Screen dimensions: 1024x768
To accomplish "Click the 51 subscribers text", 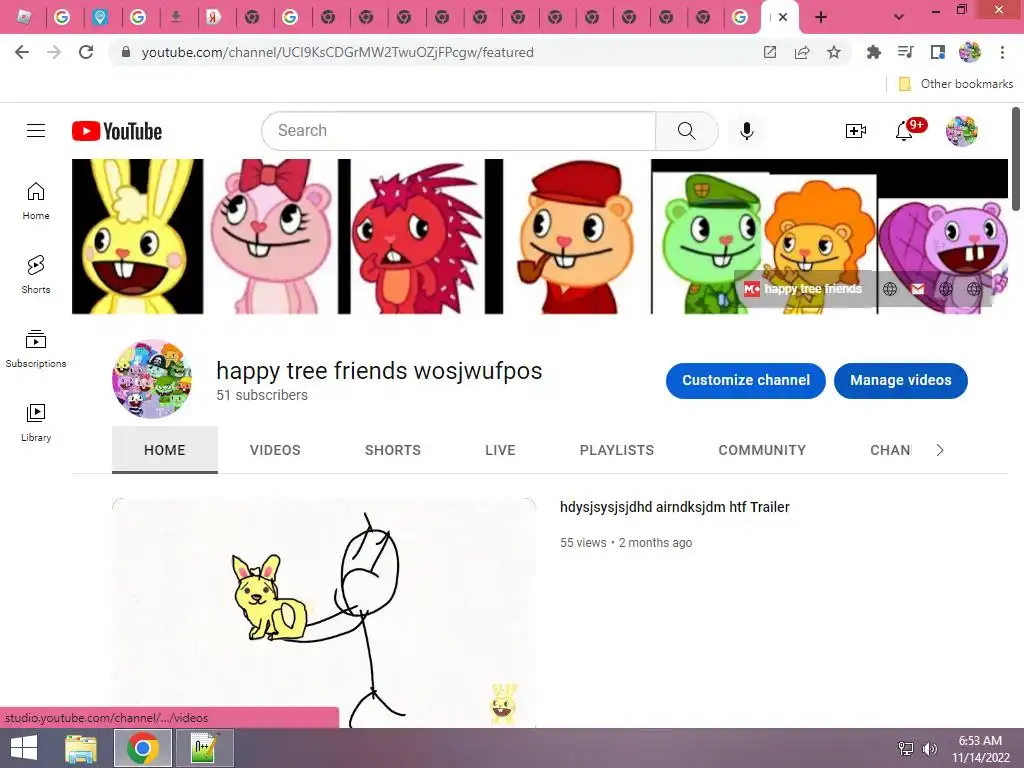I will (262, 395).
